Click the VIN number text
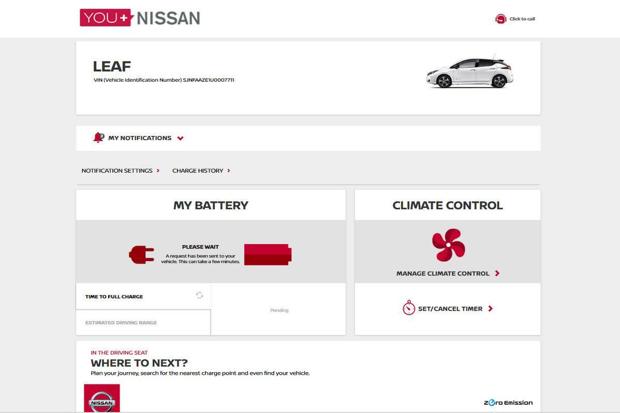 (x=164, y=80)
